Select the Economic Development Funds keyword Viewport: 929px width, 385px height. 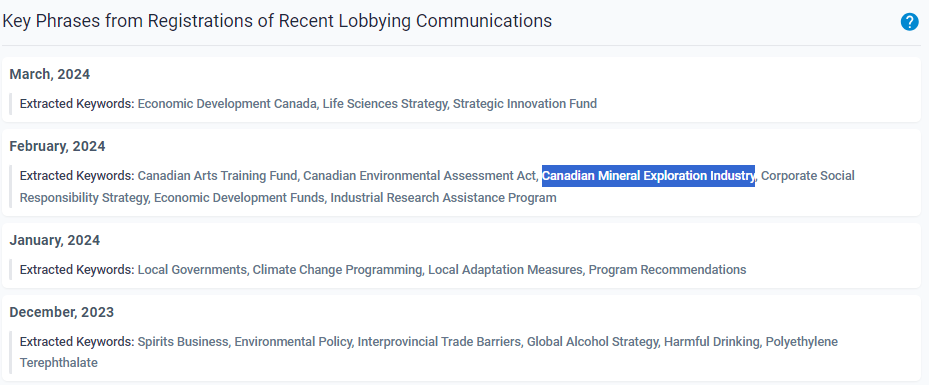point(239,198)
